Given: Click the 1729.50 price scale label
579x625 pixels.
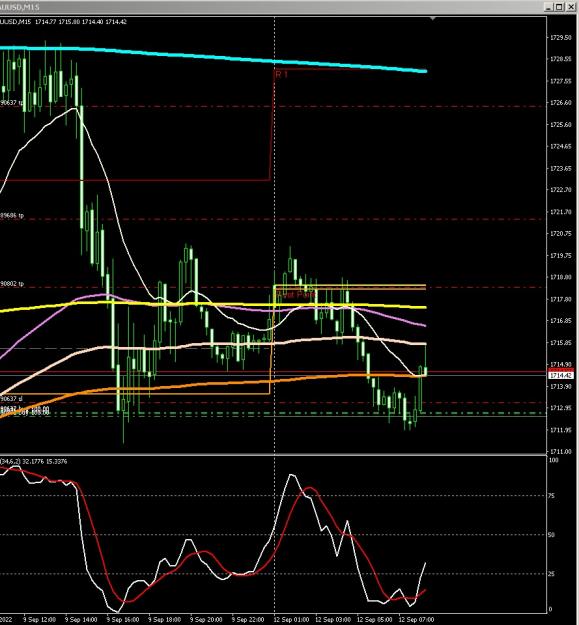Looking at the screenshot, I should [x=561, y=37].
